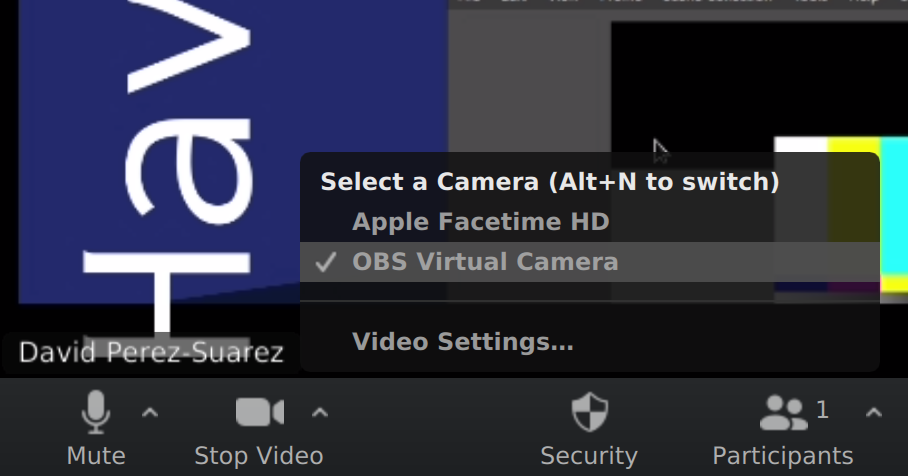This screenshot has width=908, height=476.
Task: Open the Participants people icon
Action: coord(783,412)
